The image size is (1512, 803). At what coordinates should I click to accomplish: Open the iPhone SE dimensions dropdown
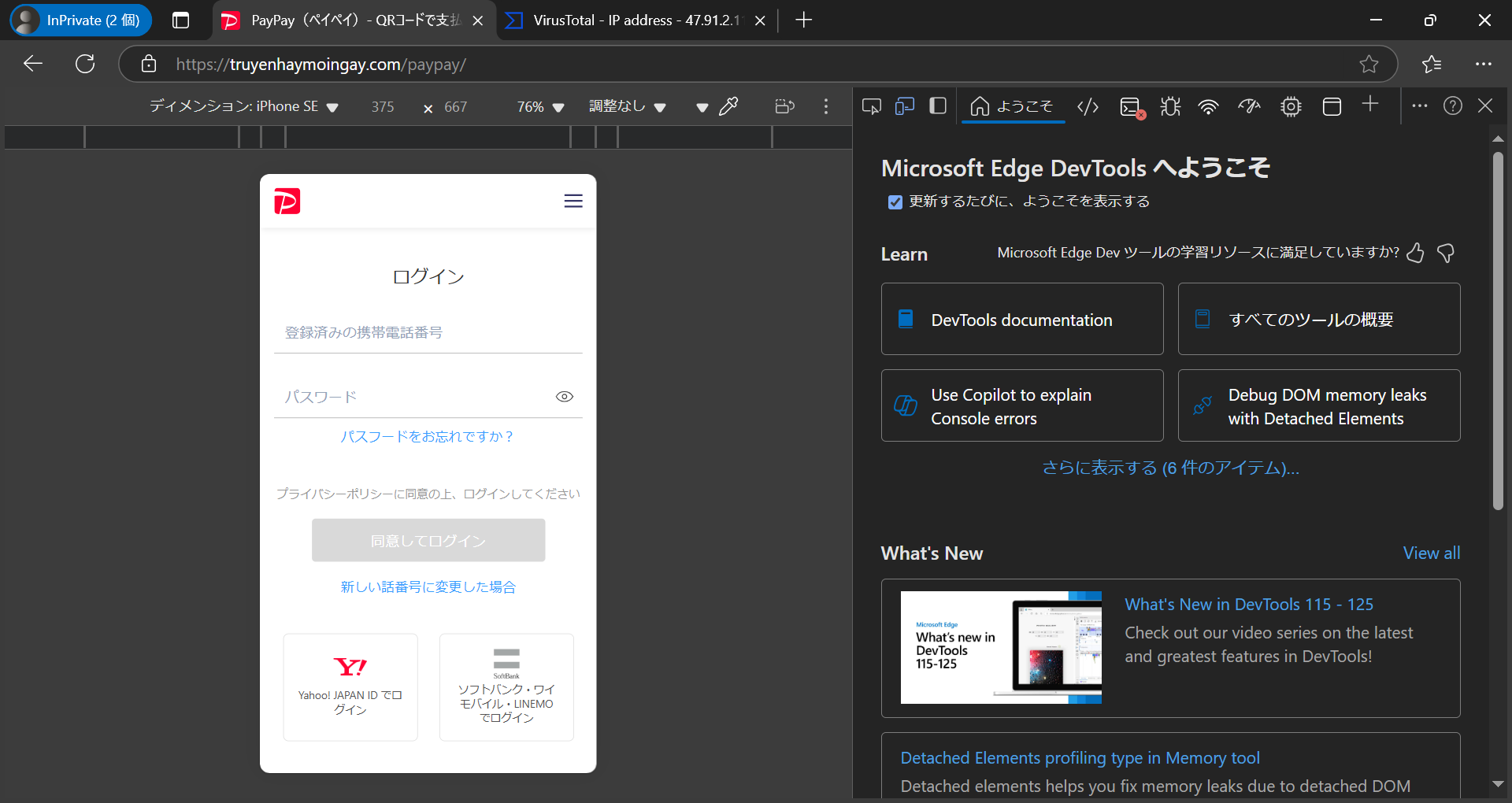tap(244, 106)
